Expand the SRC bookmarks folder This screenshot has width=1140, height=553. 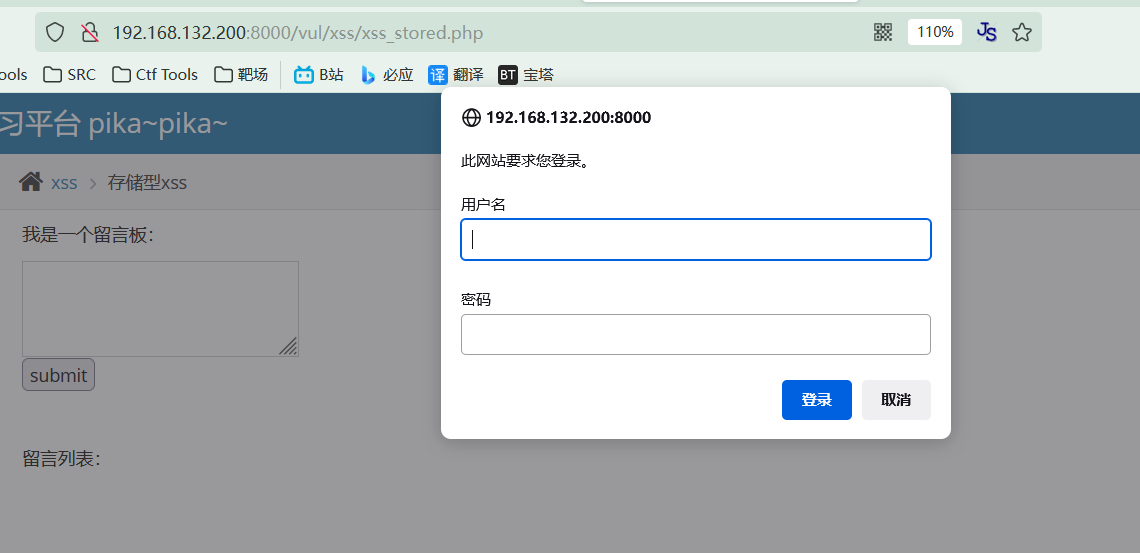coord(70,75)
